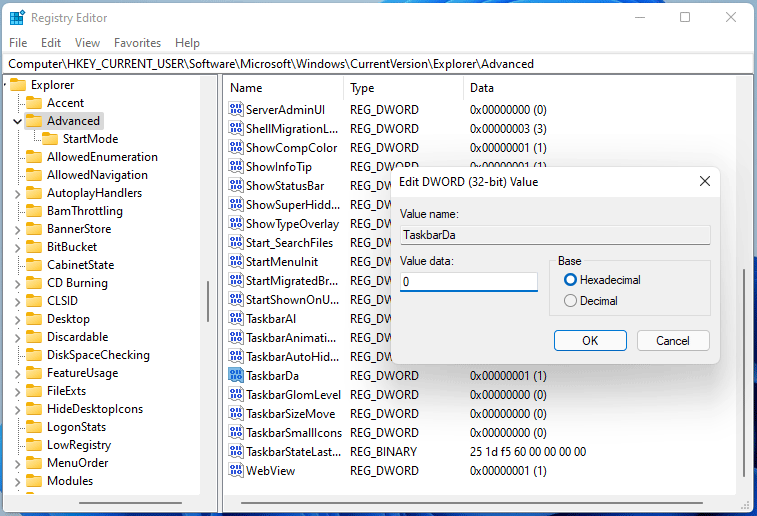The image size is (757, 516).
Task: Click the ShowCompColor value icon
Action: point(236,148)
